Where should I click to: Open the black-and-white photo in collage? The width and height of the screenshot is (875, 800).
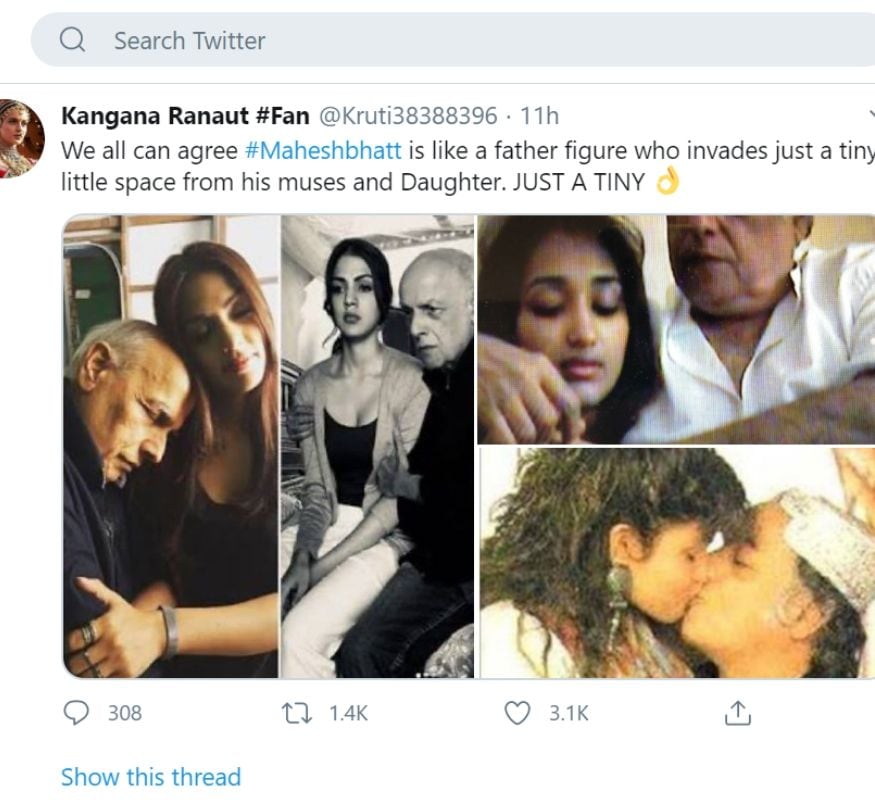(x=378, y=446)
